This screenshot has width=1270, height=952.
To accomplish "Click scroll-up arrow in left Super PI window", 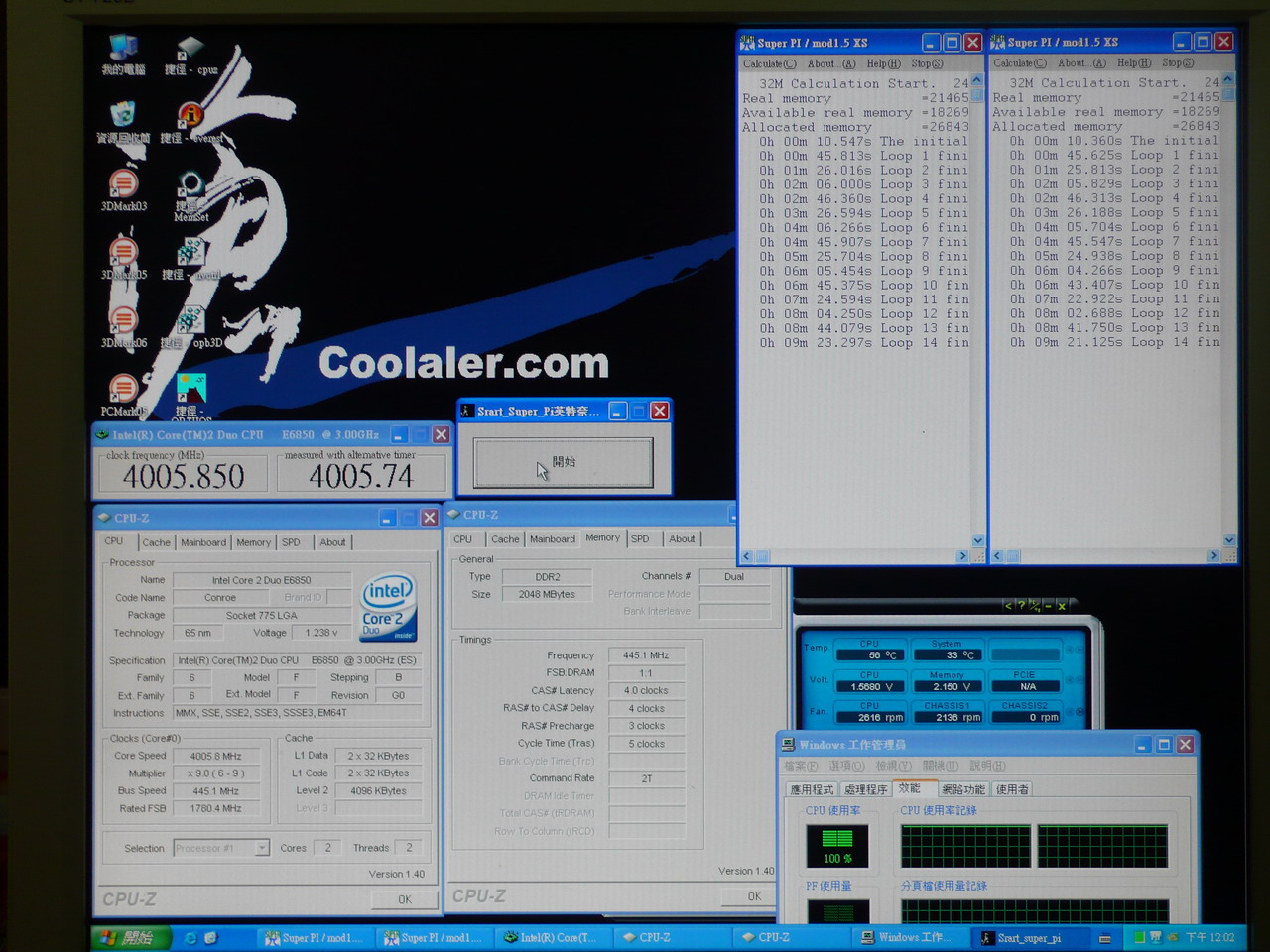I will [x=977, y=79].
